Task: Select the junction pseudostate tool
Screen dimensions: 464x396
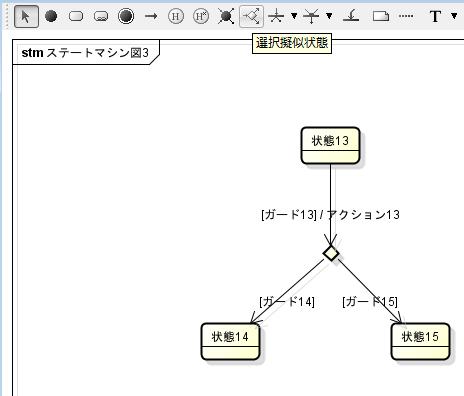Action: point(226,16)
